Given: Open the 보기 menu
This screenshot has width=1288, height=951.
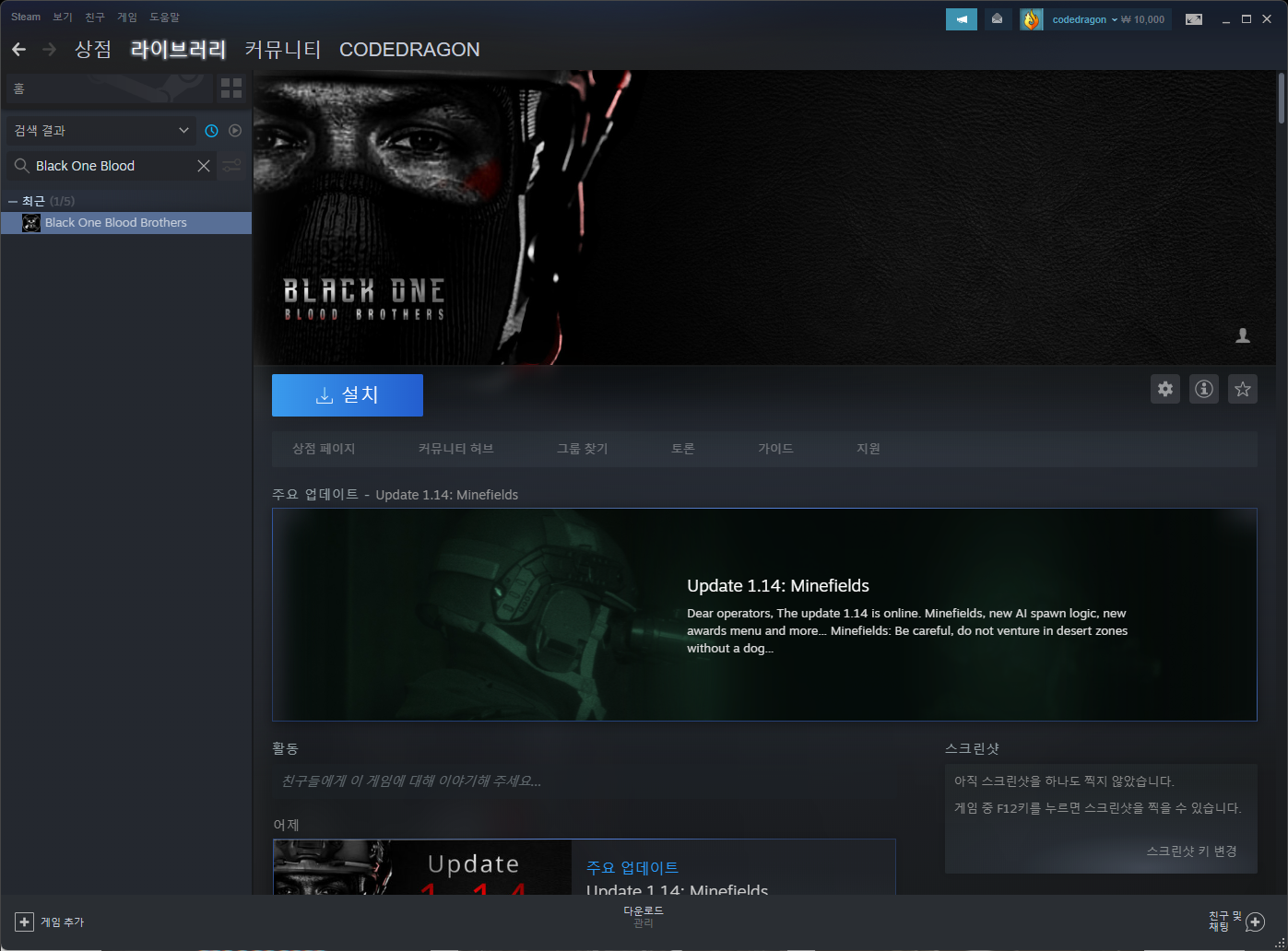Looking at the screenshot, I should [x=63, y=17].
